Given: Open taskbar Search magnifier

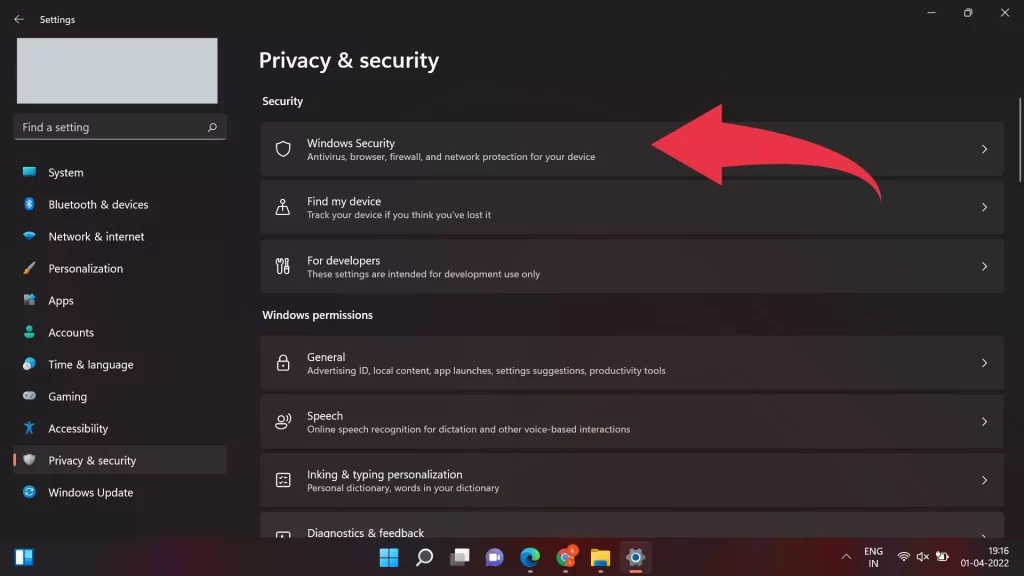Looking at the screenshot, I should click(x=424, y=557).
